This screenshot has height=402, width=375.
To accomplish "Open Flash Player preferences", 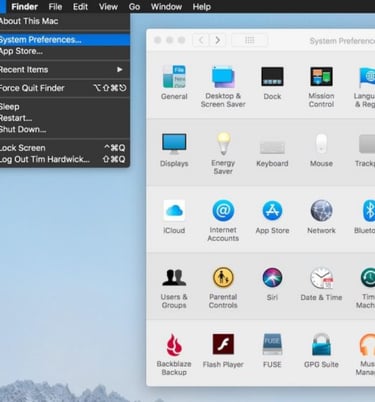I will [x=223, y=350].
